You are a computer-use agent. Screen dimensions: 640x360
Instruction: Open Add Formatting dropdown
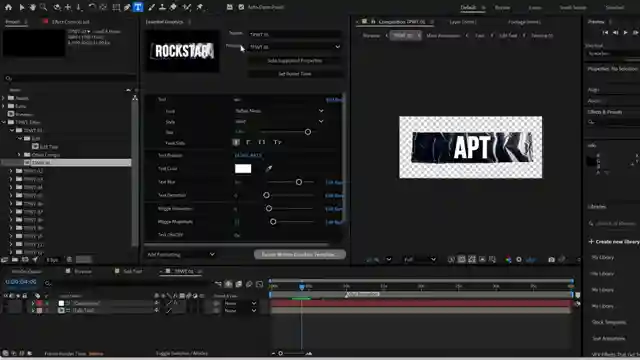181,254
